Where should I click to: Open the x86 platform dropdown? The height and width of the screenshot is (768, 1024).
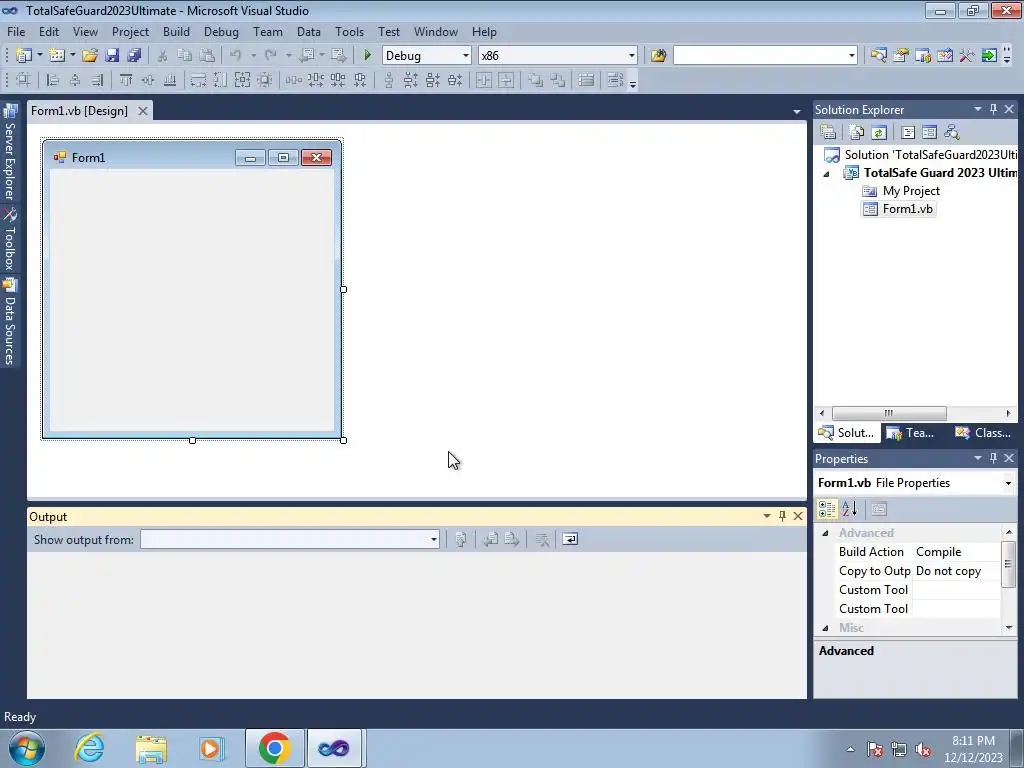(x=632, y=56)
